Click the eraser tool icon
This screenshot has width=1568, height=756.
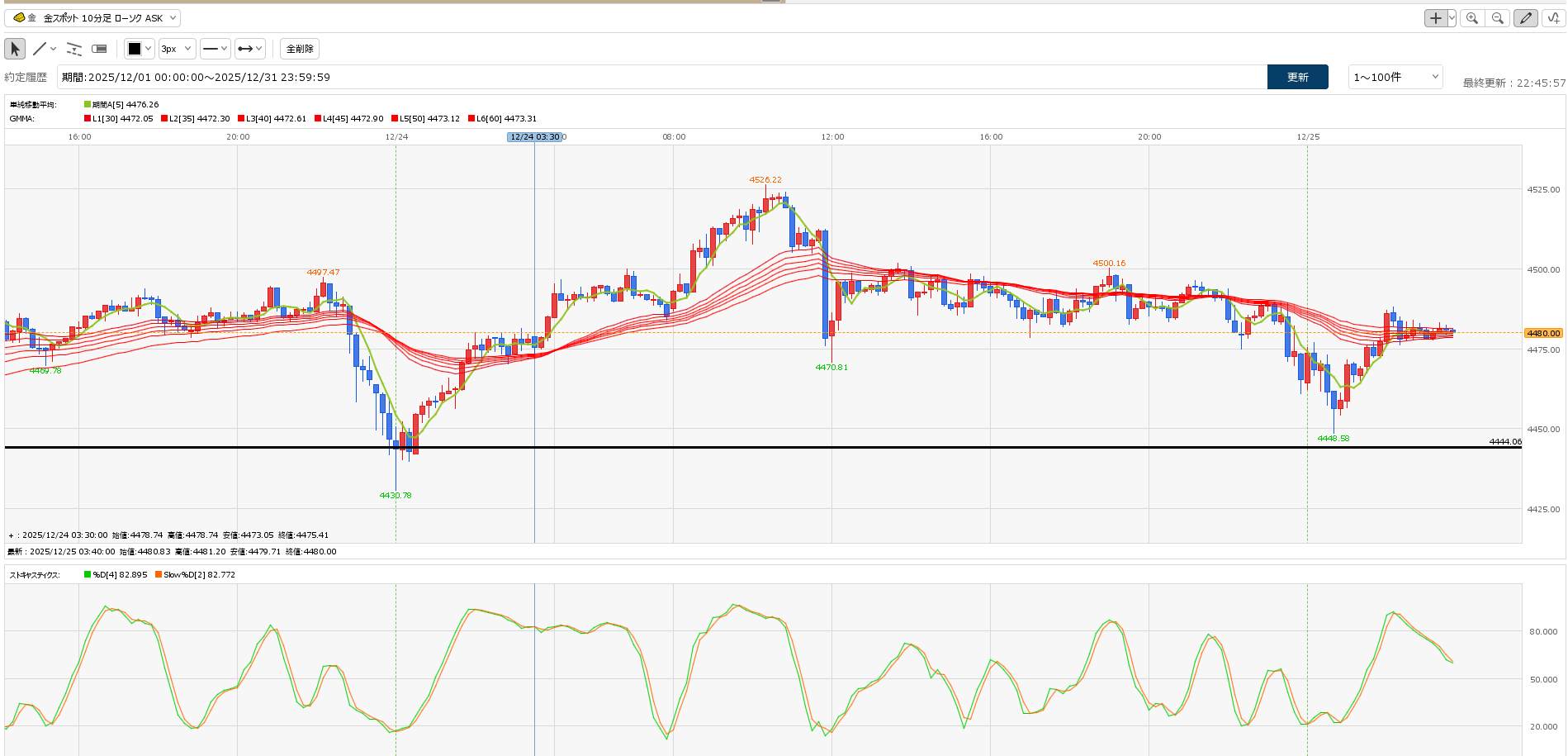99,49
